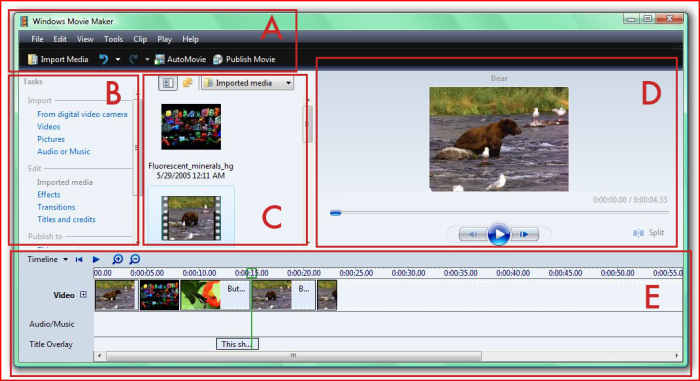Open the Play menu
Viewport: 700px width, 381px height.
(x=164, y=39)
